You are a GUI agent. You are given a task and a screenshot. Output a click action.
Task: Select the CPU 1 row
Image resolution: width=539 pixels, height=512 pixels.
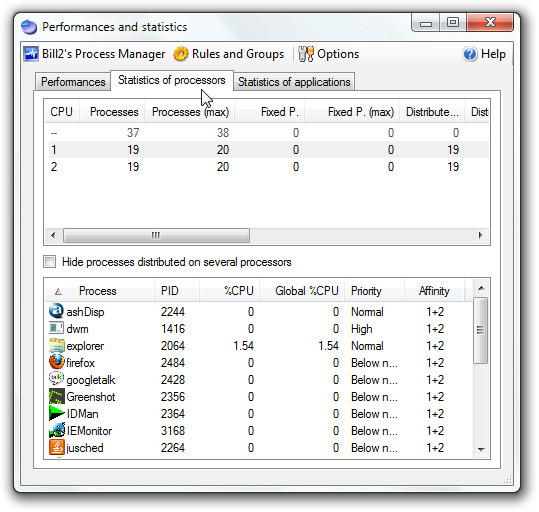coord(267,150)
